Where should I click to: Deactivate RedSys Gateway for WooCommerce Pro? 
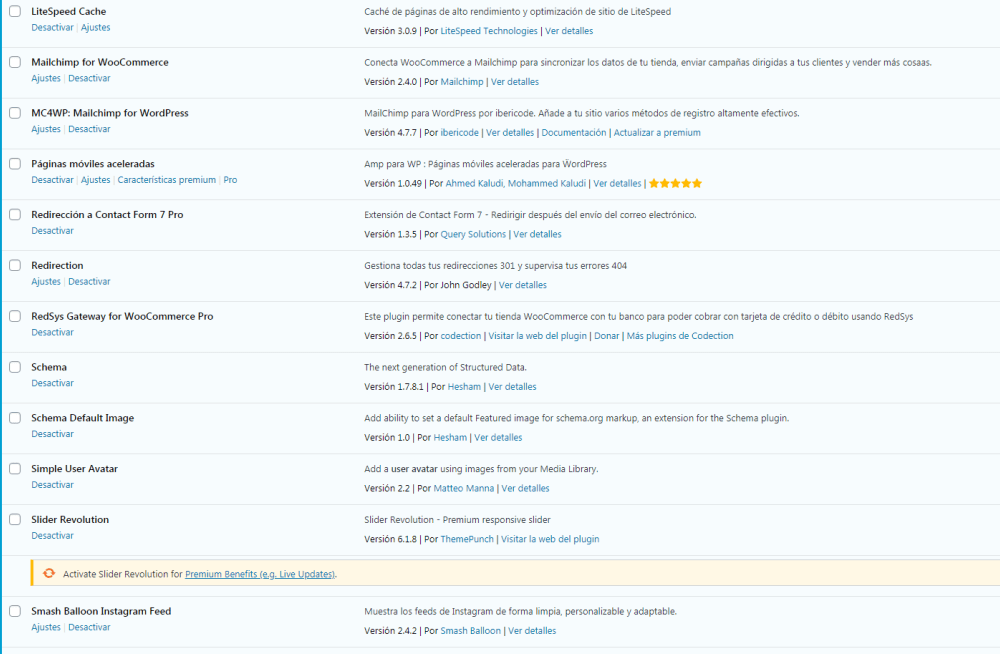[52, 332]
